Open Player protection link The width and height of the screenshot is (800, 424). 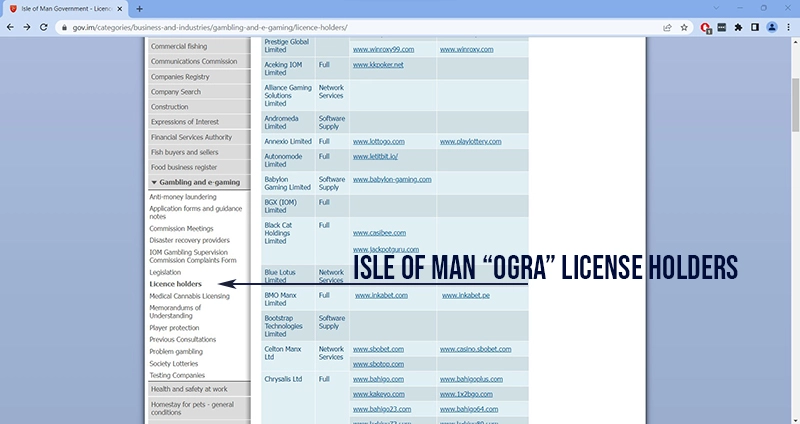[174, 328]
